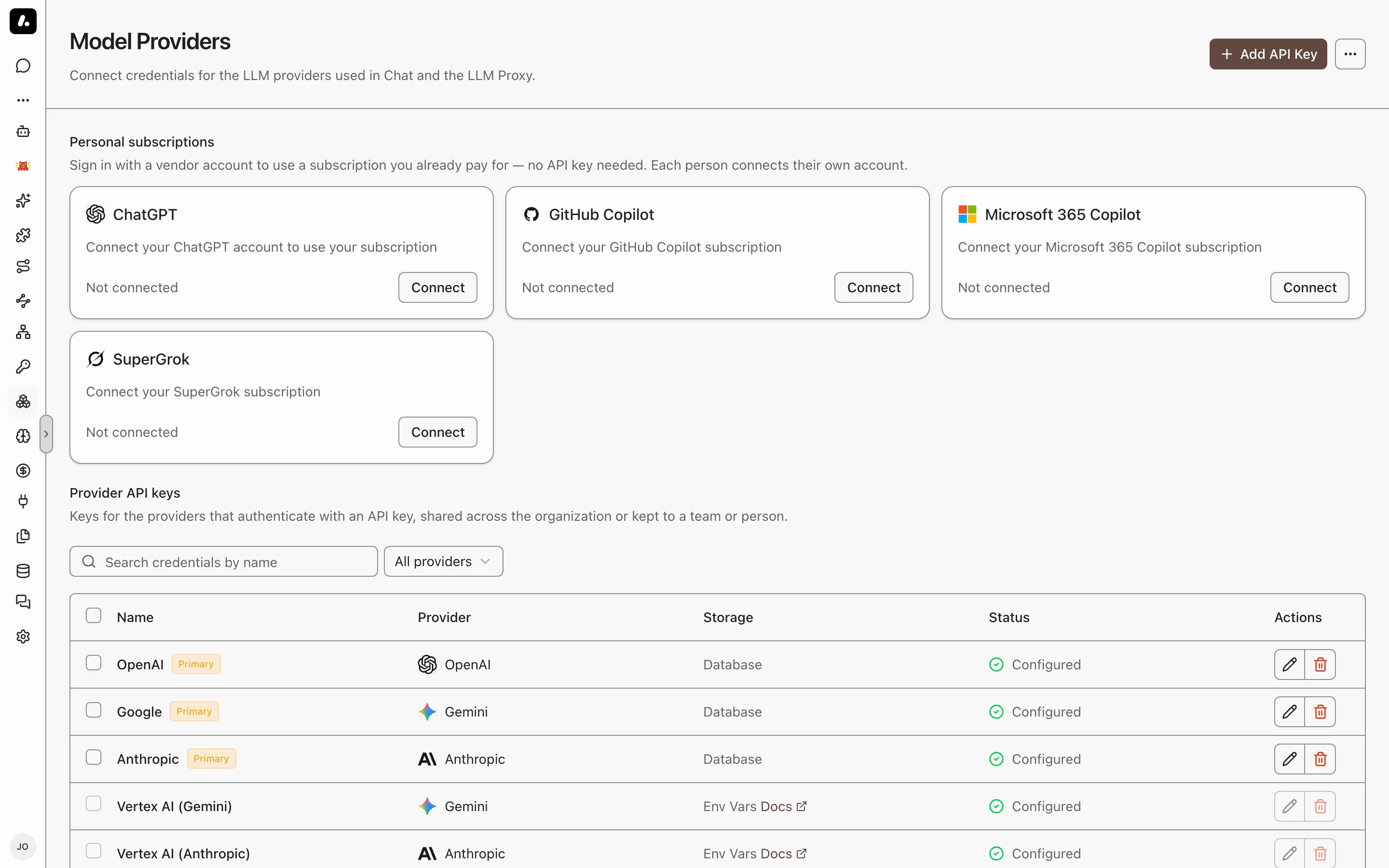Image resolution: width=1389 pixels, height=868 pixels.
Task: Connect the SuperGrok subscription
Action: 437,432
